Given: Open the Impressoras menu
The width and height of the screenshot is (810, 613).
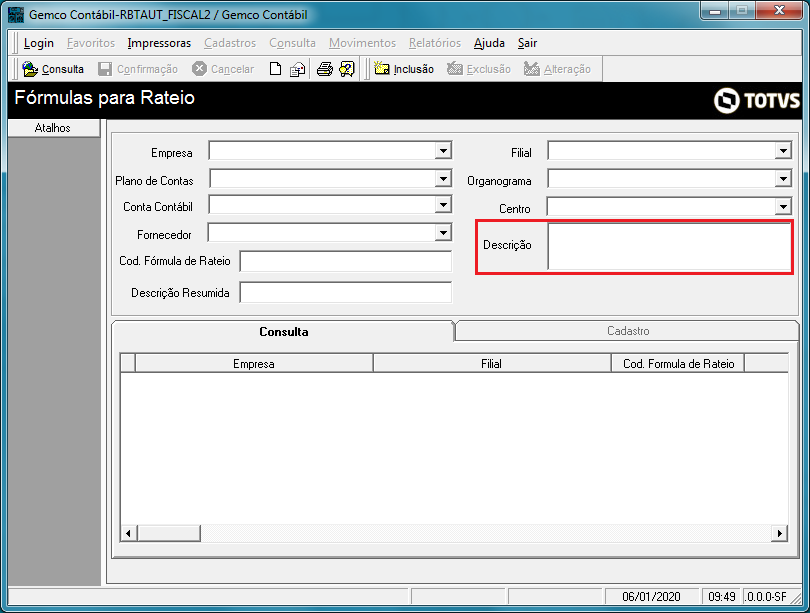Looking at the screenshot, I should click(x=159, y=43).
